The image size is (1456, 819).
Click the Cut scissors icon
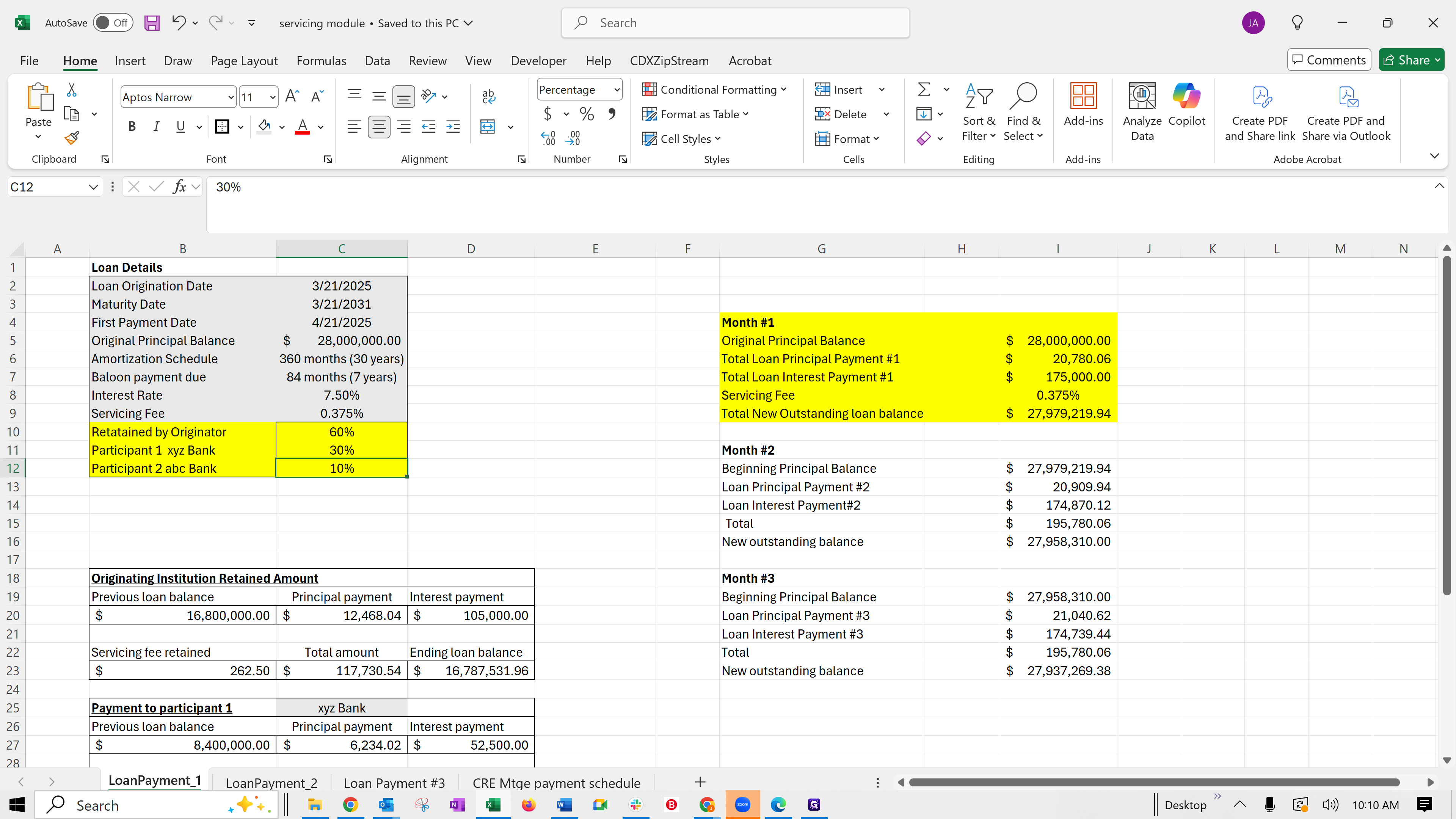(72, 89)
